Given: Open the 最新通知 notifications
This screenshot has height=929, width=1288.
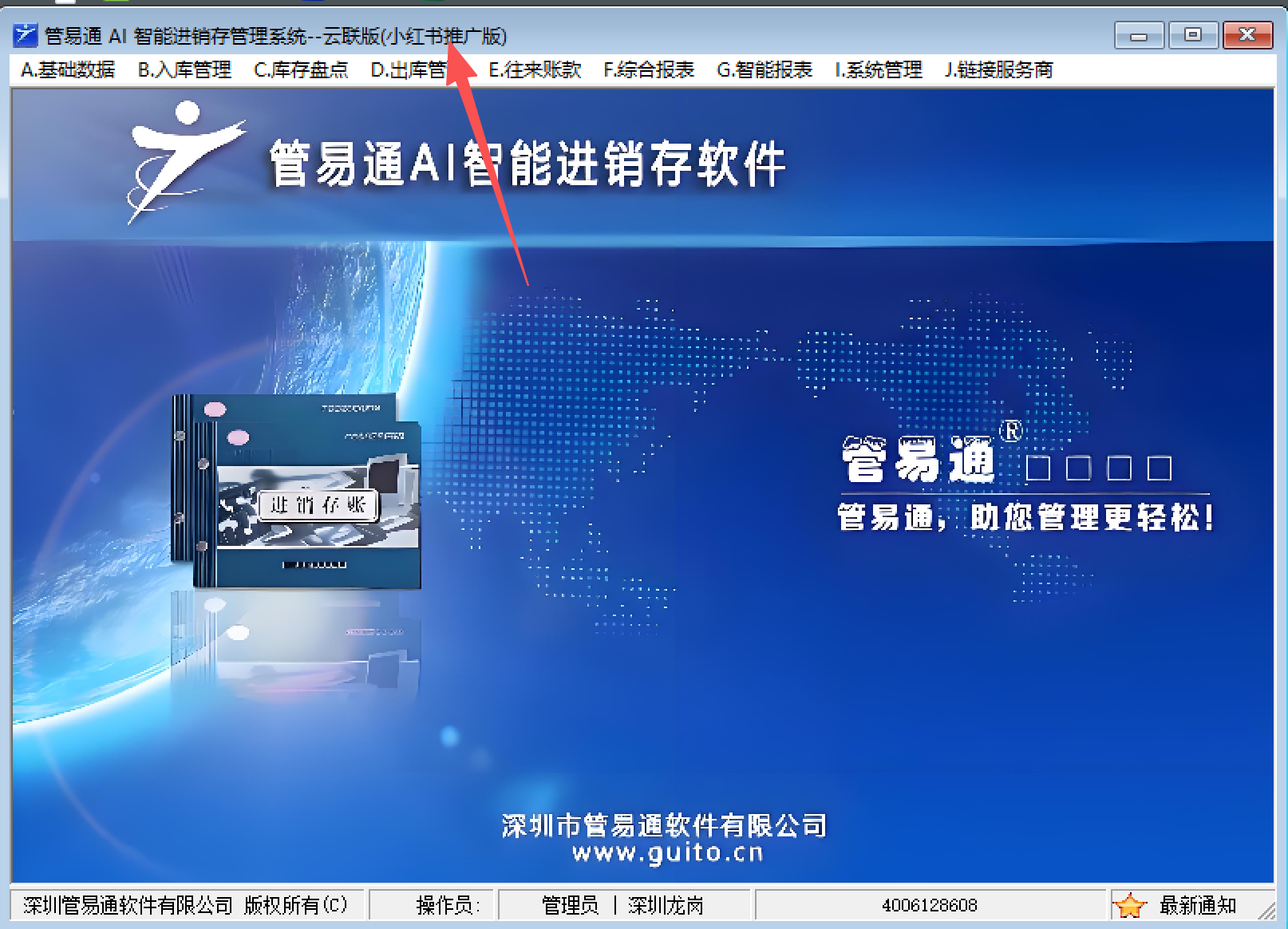Looking at the screenshot, I should 1197,906.
